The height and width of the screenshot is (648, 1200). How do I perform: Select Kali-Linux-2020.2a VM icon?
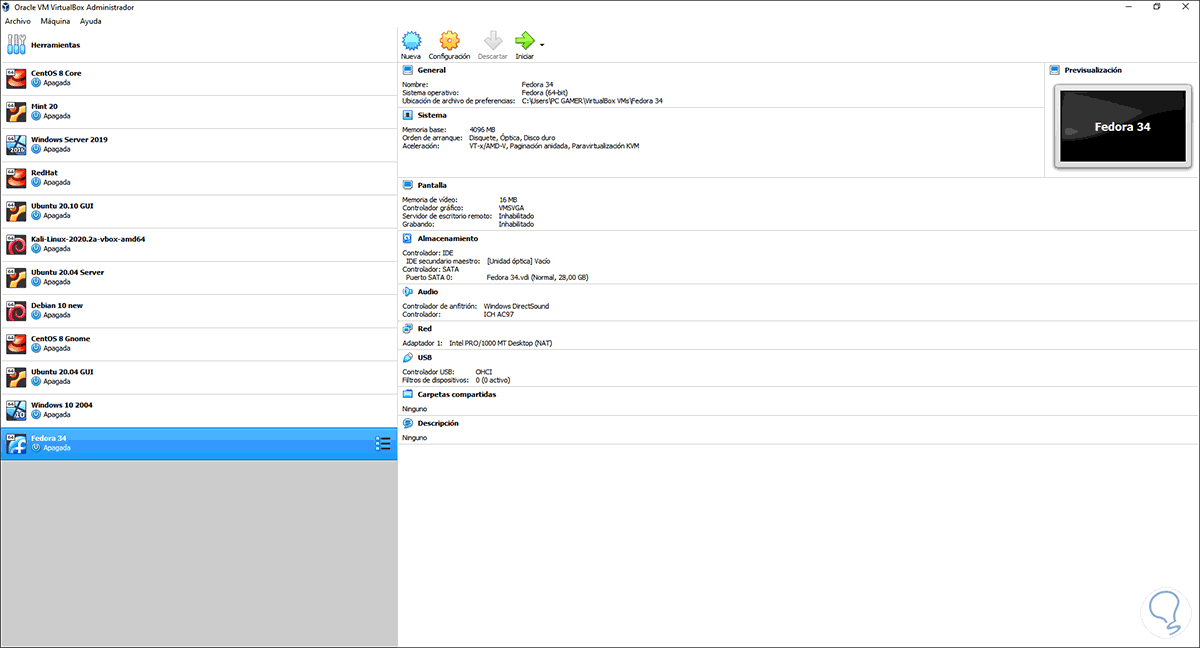[x=16, y=244]
